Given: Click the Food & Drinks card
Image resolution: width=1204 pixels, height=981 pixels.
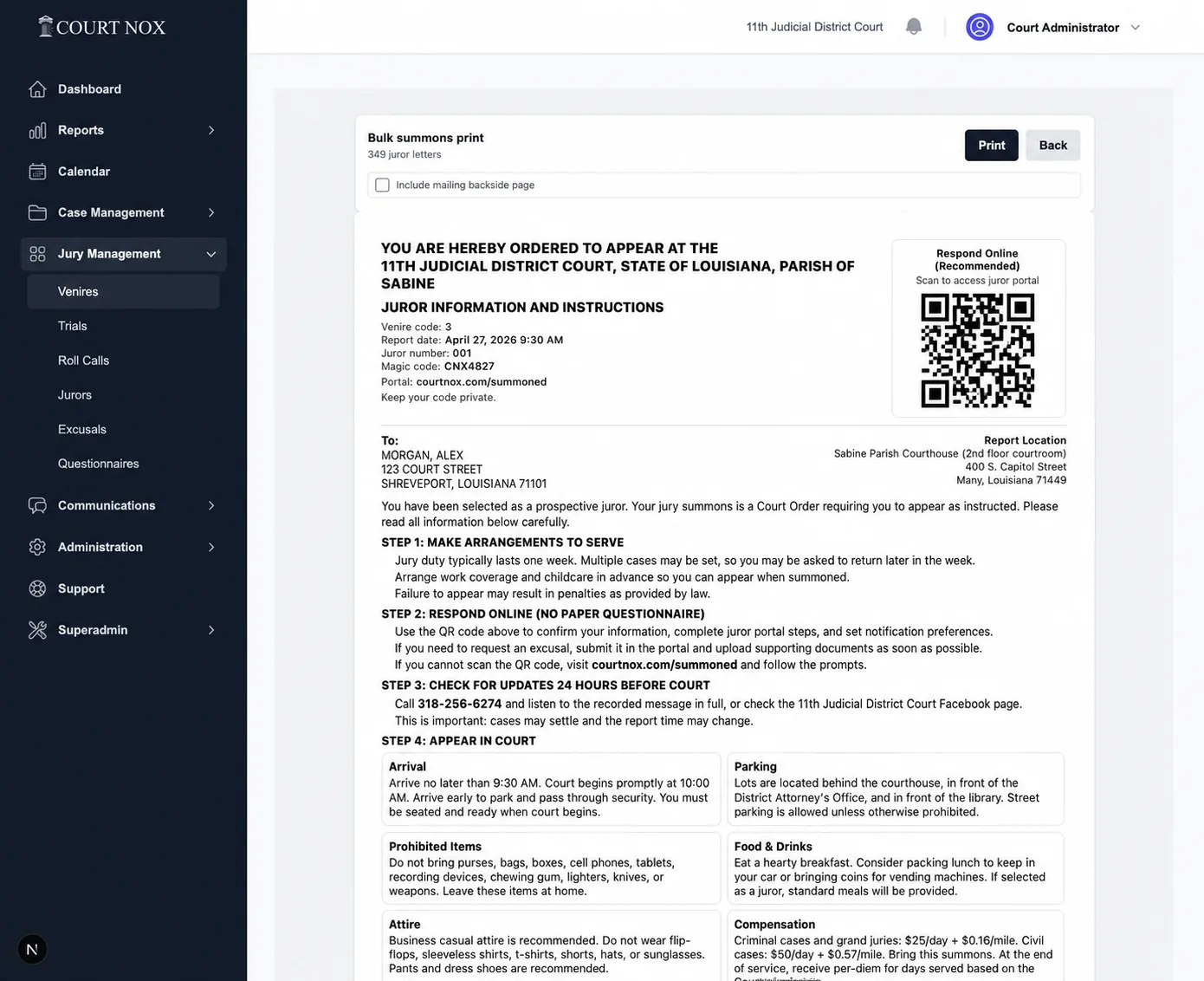Looking at the screenshot, I should click(x=896, y=868).
